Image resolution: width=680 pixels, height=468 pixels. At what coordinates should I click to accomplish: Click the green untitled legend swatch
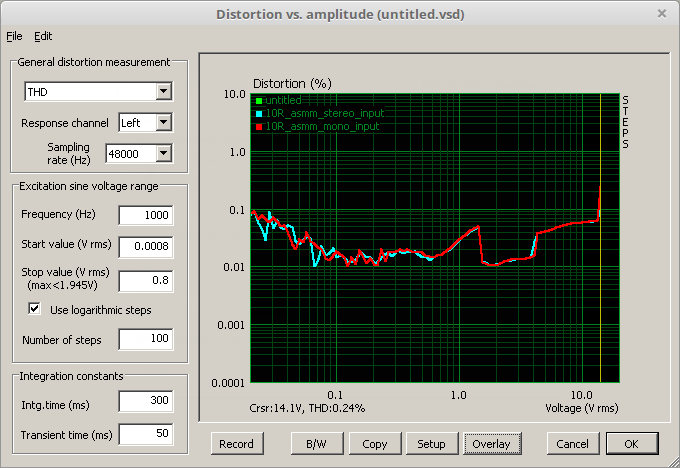point(258,100)
